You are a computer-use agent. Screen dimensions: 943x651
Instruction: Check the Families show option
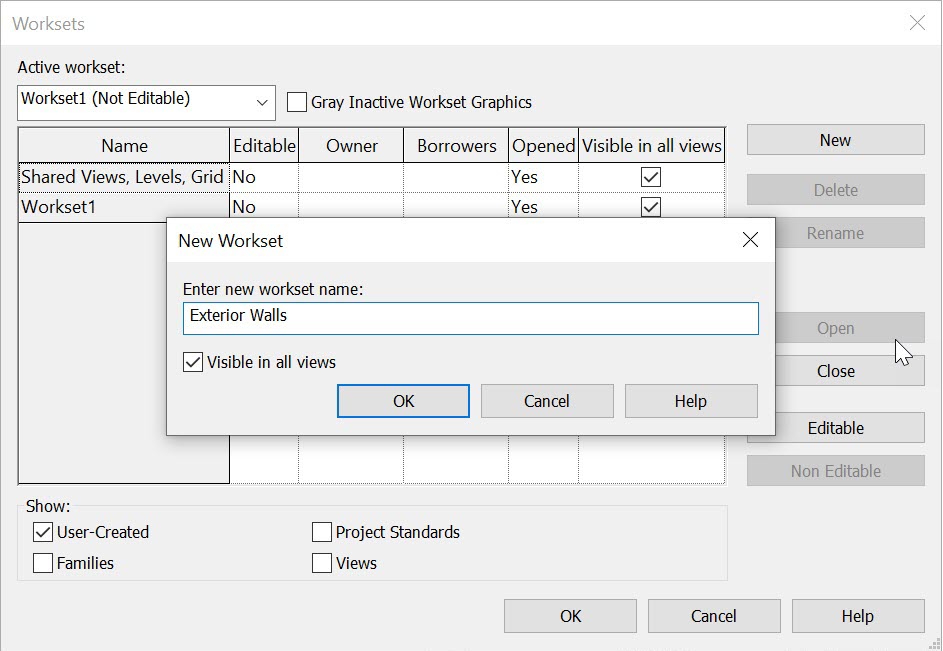(x=43, y=563)
